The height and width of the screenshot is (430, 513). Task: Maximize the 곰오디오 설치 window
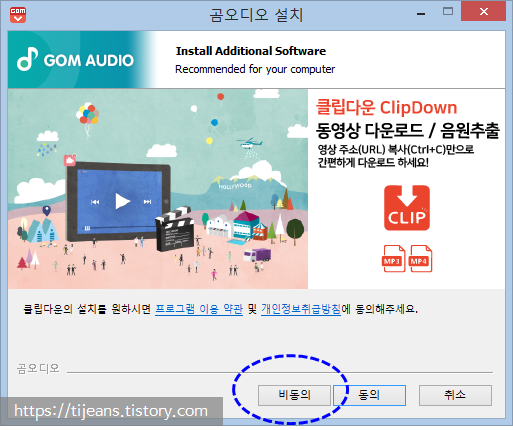[x=448, y=12]
